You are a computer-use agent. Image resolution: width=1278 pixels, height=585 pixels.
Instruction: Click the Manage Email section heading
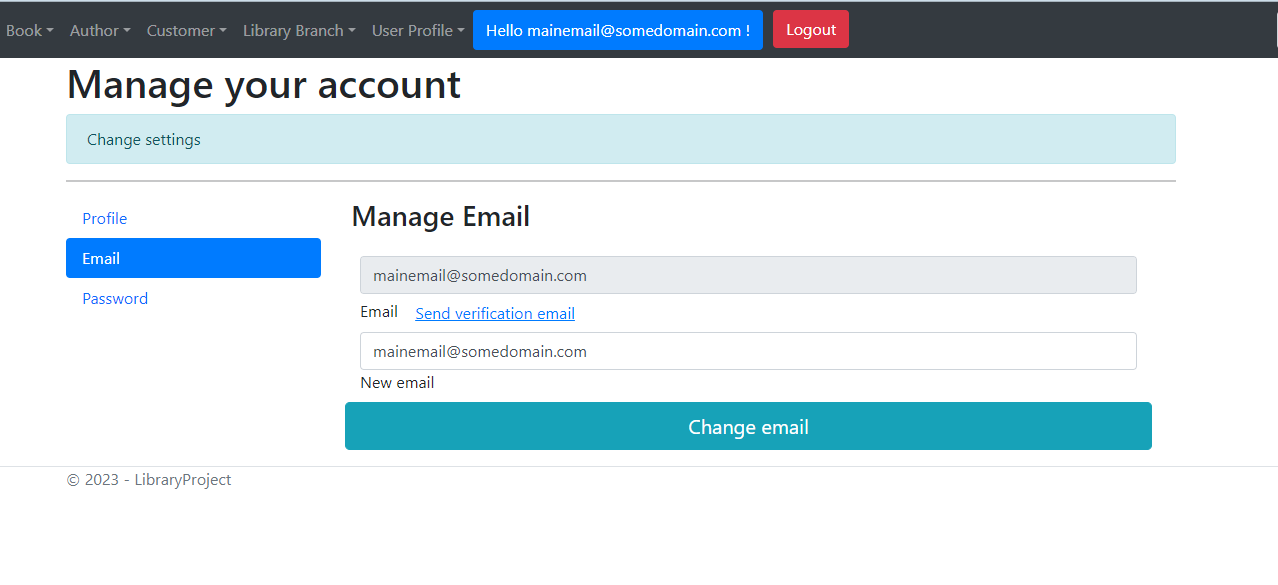tap(440, 216)
